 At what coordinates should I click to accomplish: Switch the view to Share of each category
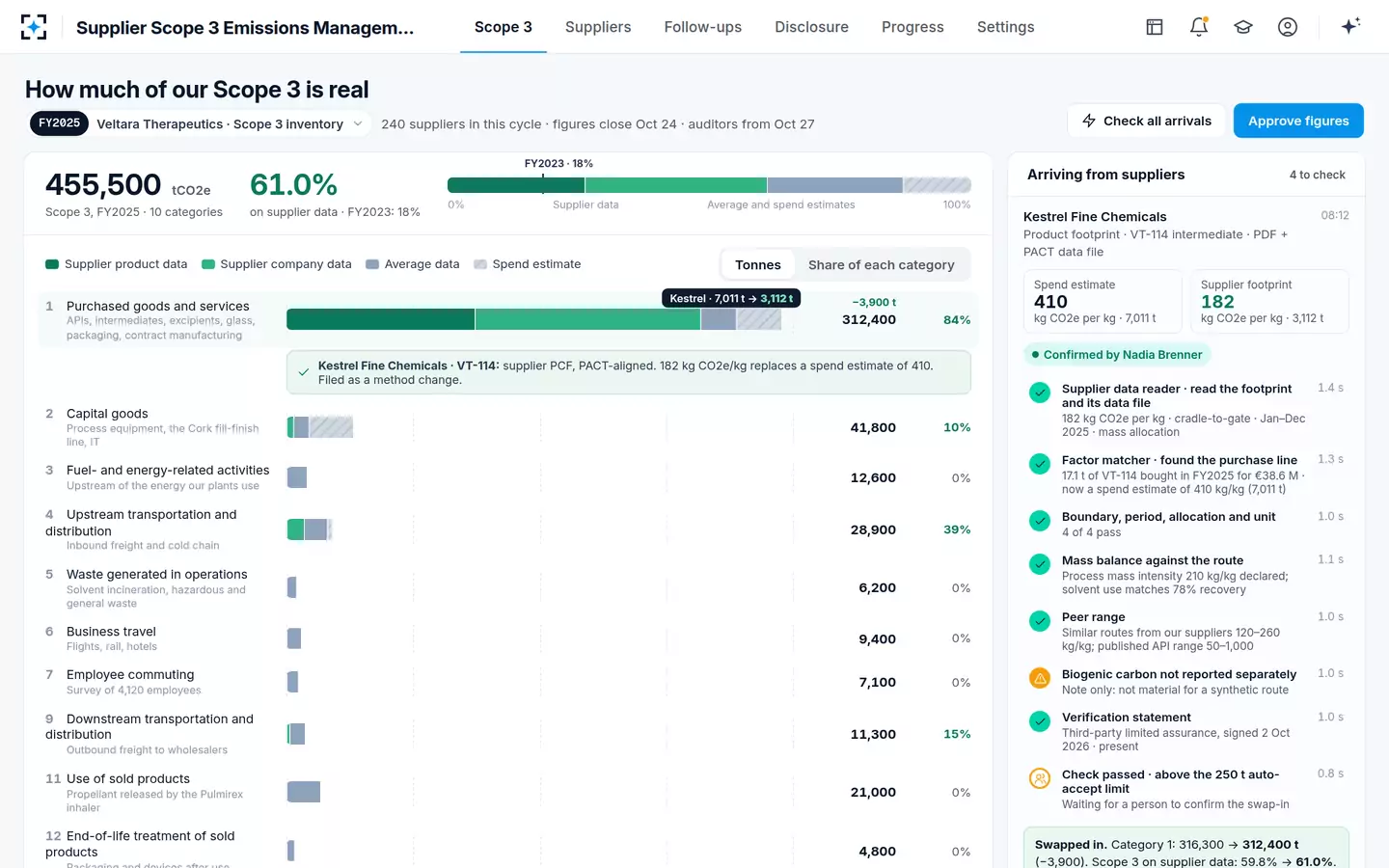[882, 264]
